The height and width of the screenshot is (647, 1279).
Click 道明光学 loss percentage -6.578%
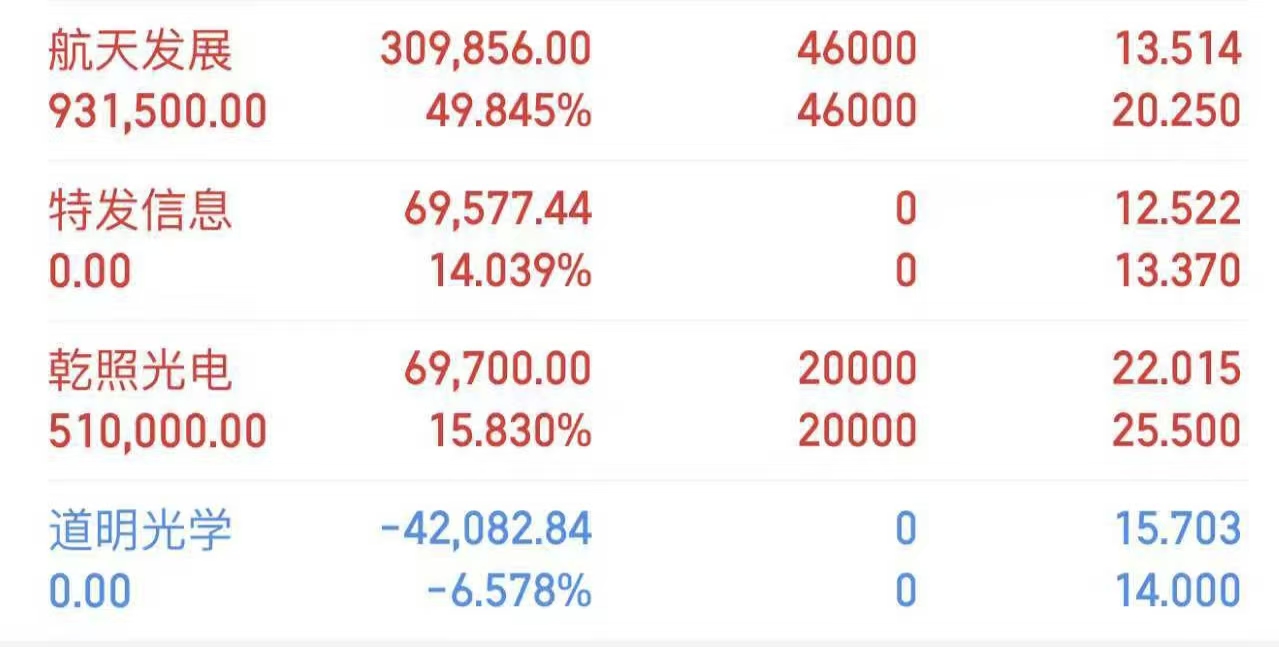(508, 591)
